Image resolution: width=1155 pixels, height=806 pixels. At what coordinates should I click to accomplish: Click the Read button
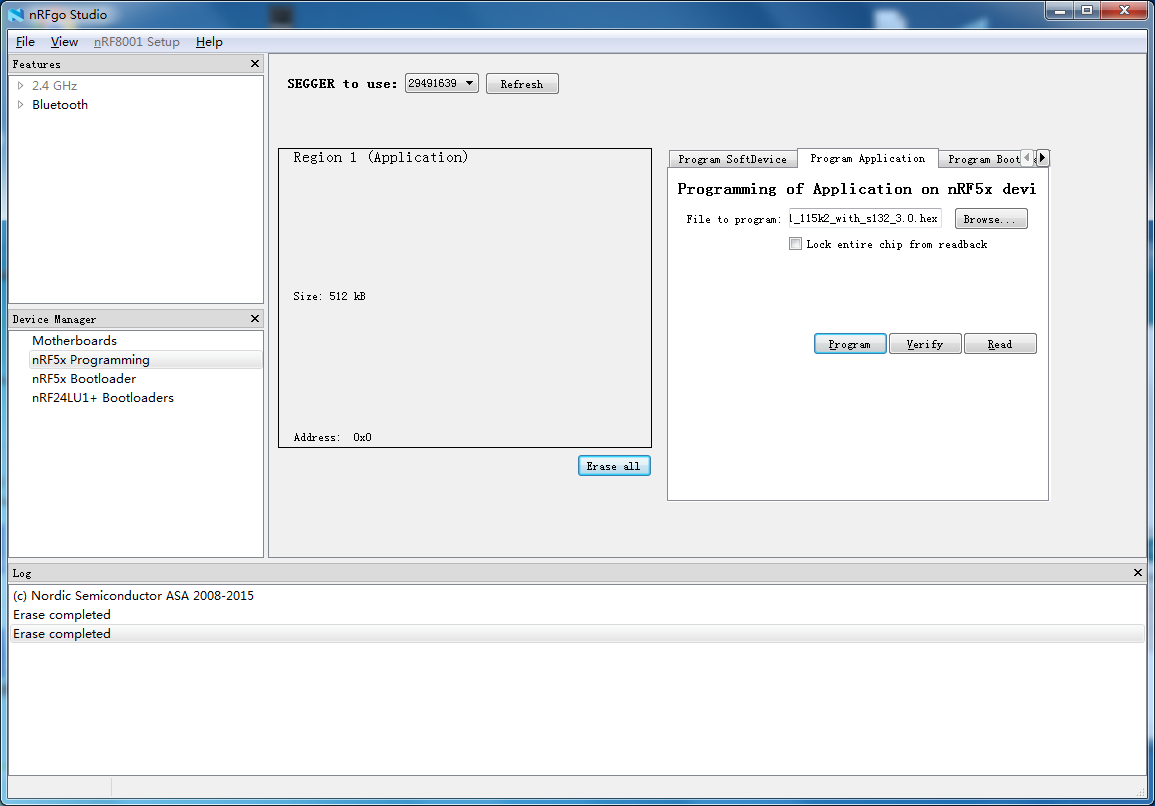coord(1000,344)
